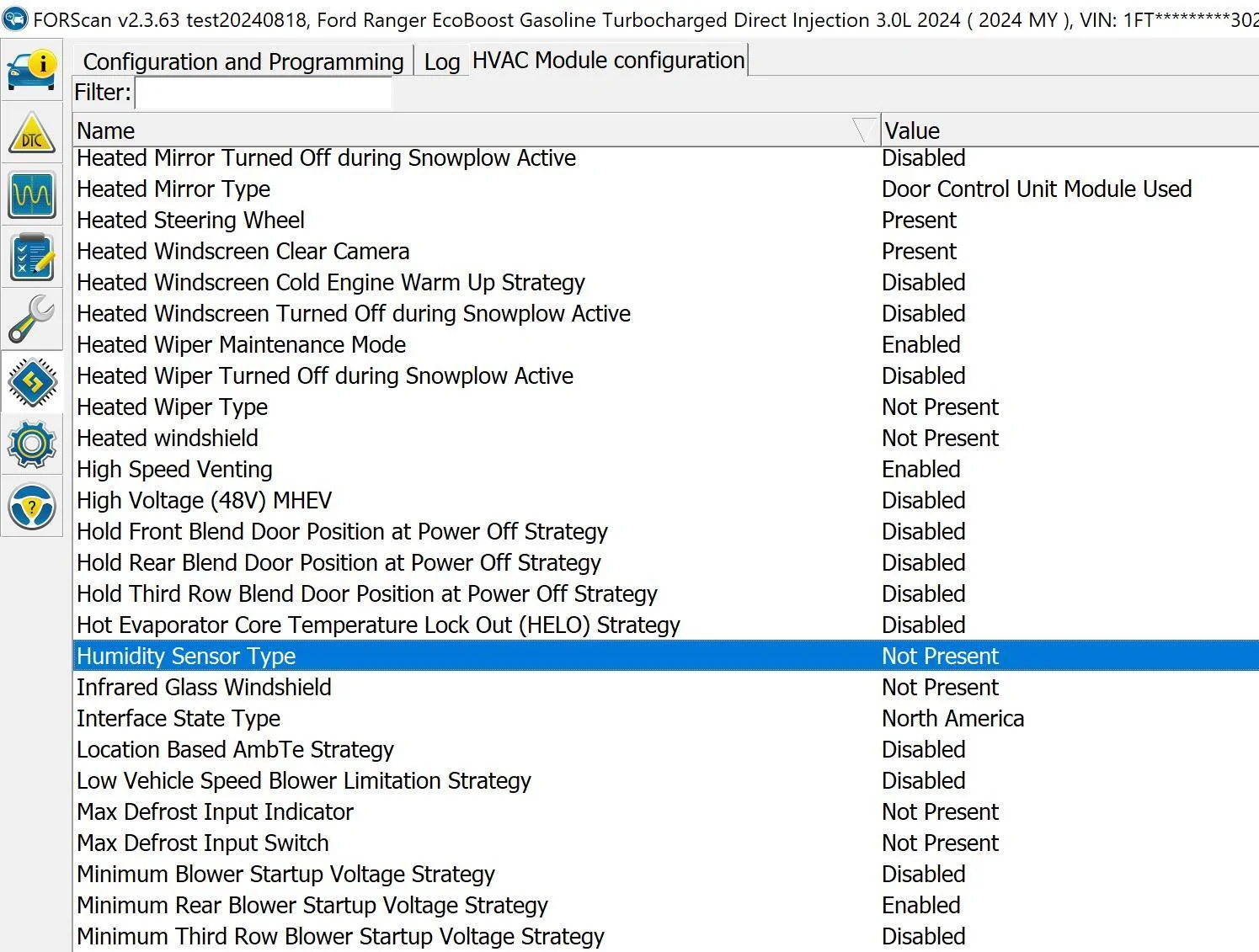Select Heated Mirror Type row
Image resolution: width=1259 pixels, height=952 pixels.
click(x=666, y=189)
